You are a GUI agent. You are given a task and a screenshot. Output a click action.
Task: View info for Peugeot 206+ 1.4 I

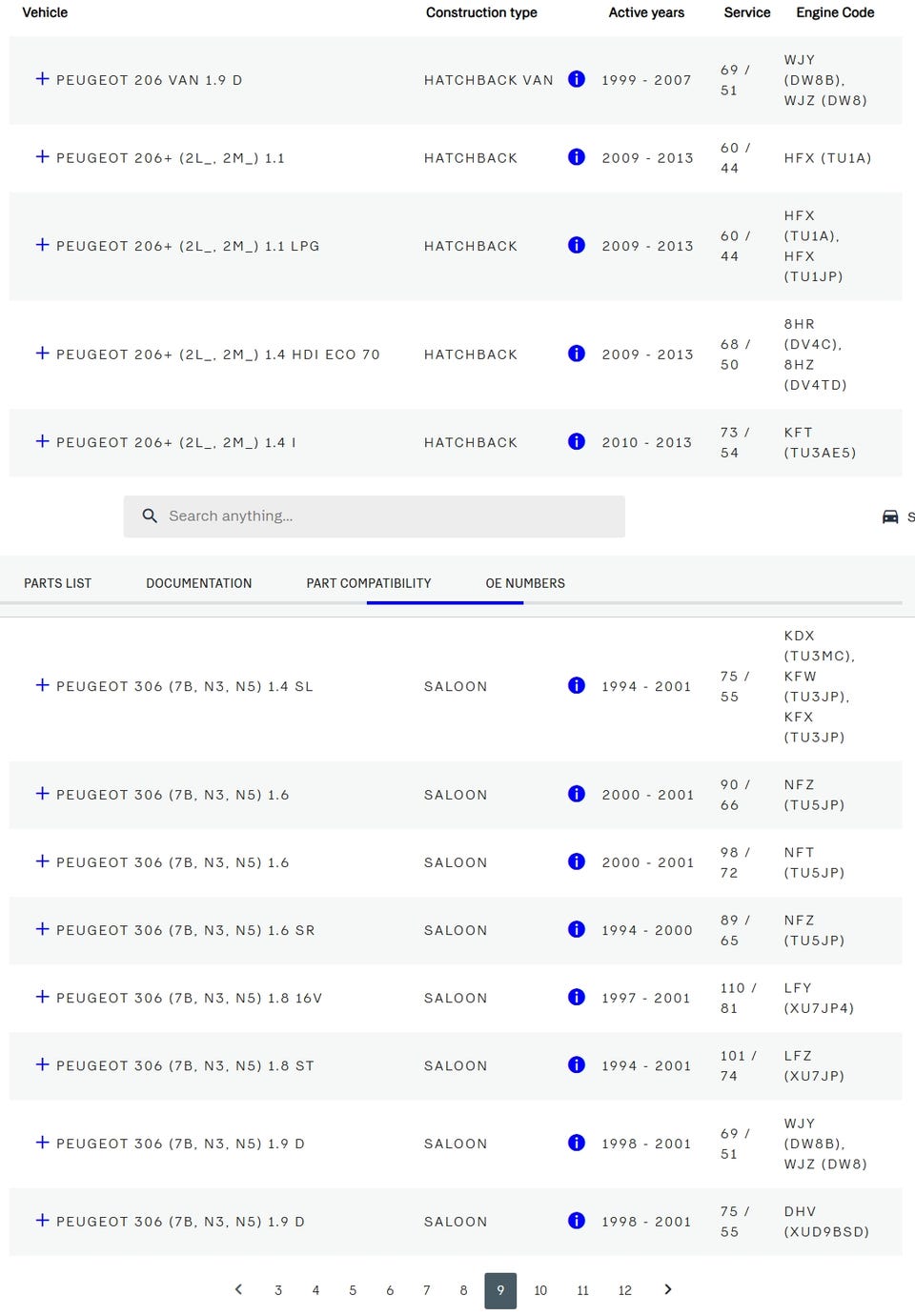click(577, 441)
